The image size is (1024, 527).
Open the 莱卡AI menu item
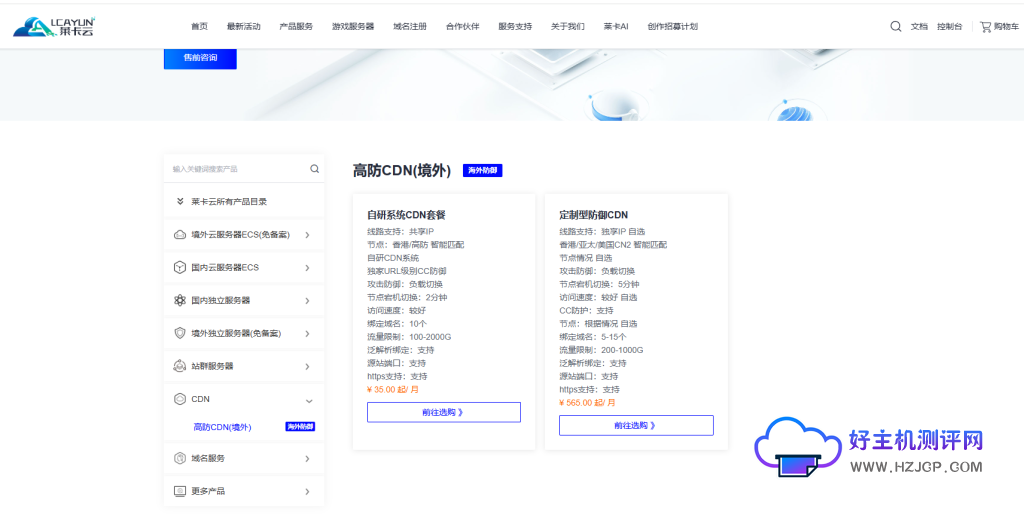(x=616, y=27)
